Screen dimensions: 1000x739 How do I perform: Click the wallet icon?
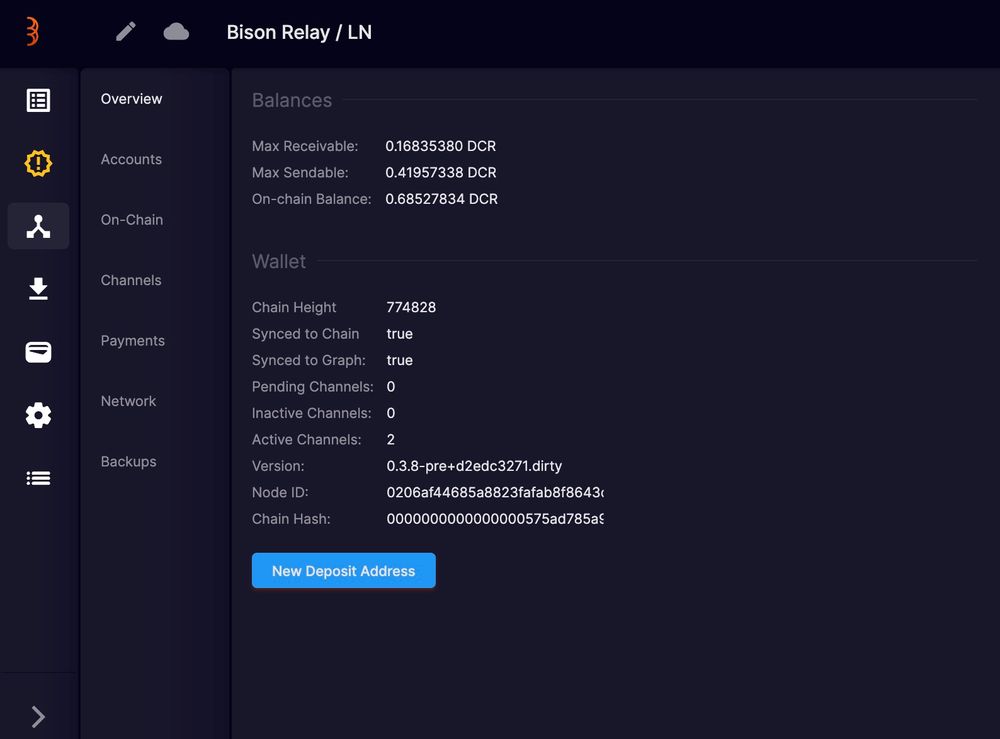click(38, 352)
